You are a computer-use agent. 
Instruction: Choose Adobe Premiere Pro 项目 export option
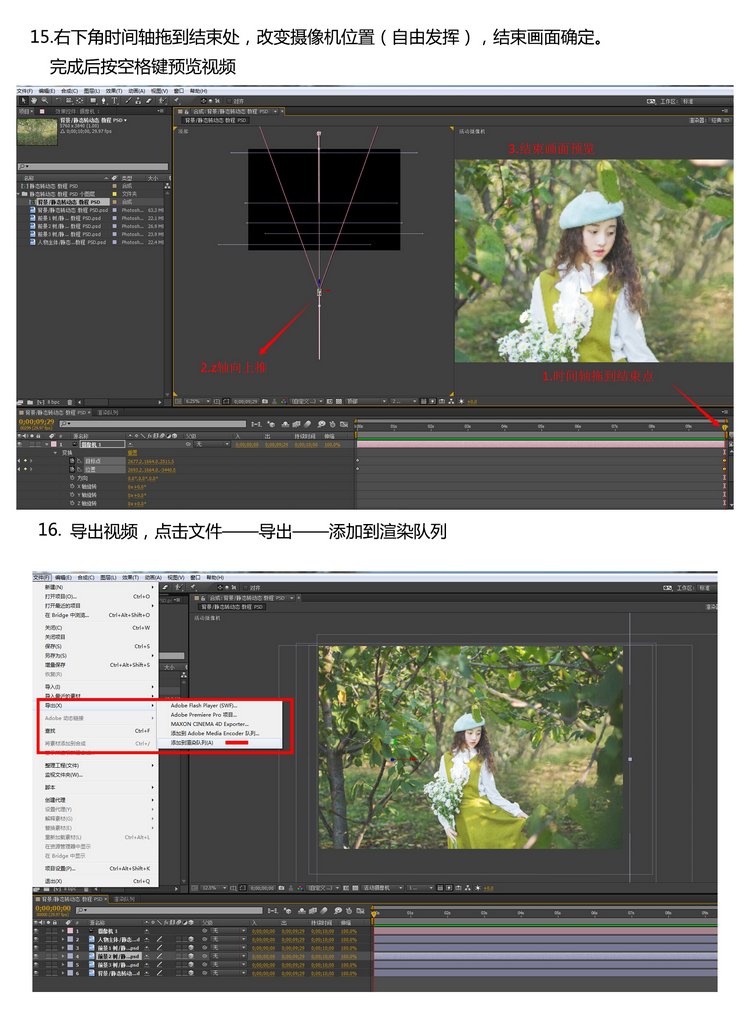point(203,715)
